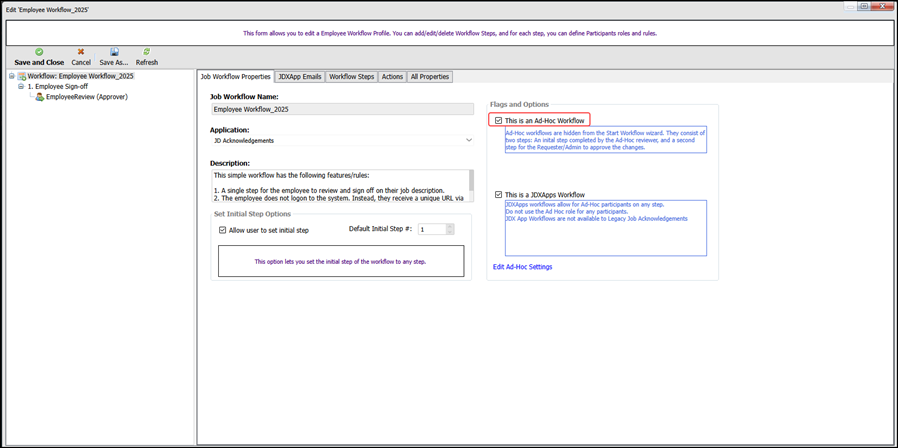Click the Default Initial Step number spinner
The height and width of the screenshot is (448, 899).
pos(450,230)
